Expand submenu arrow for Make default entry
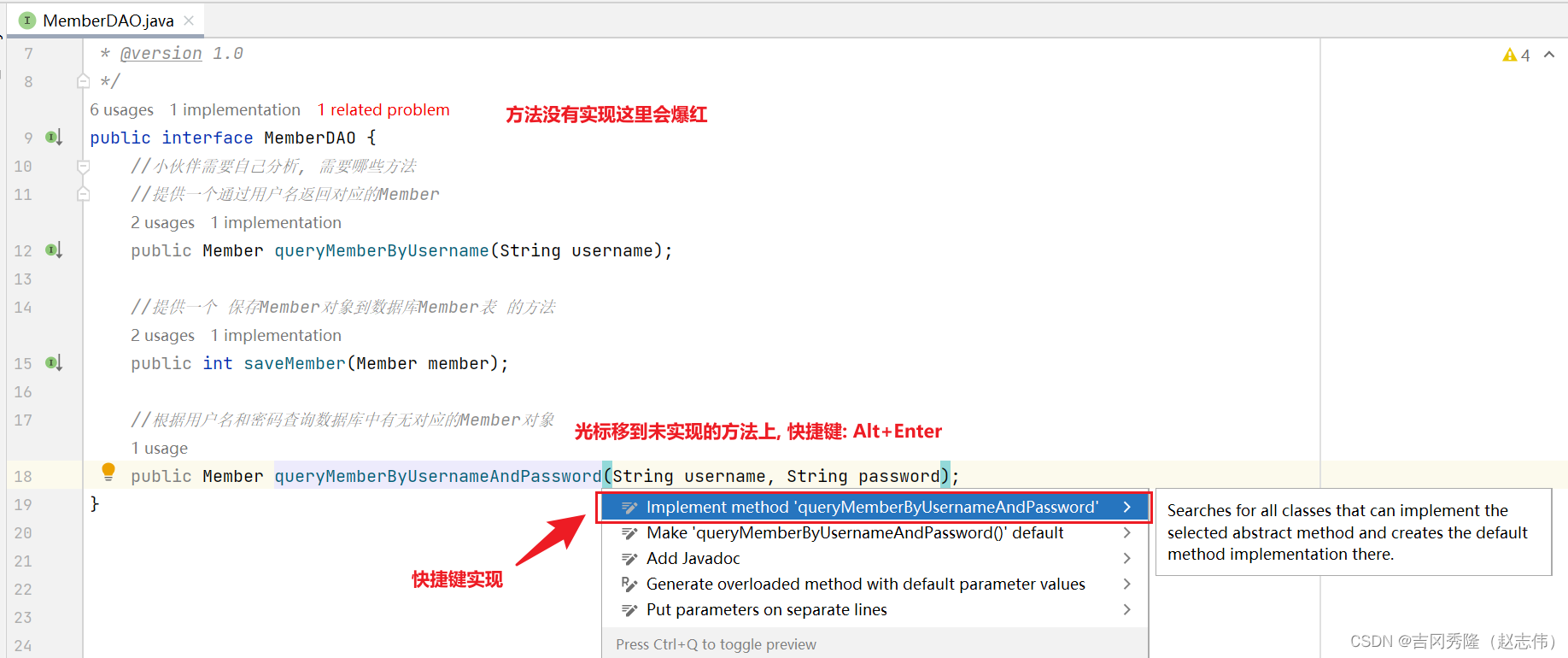1568x658 pixels. [1127, 532]
